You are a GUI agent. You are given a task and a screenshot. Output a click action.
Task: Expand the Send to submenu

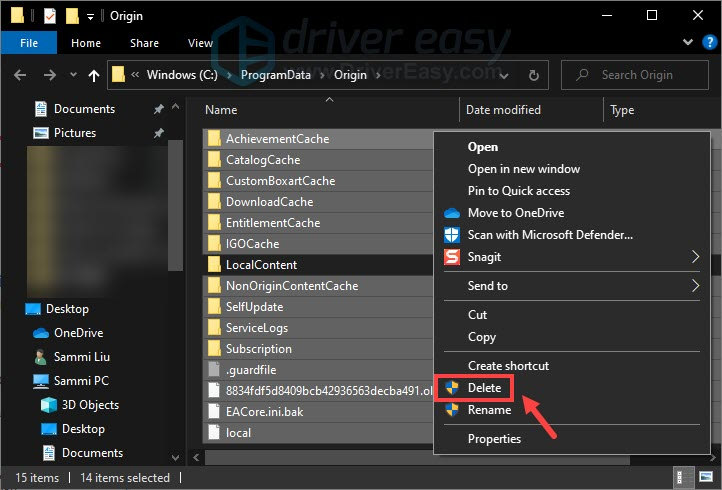571,286
